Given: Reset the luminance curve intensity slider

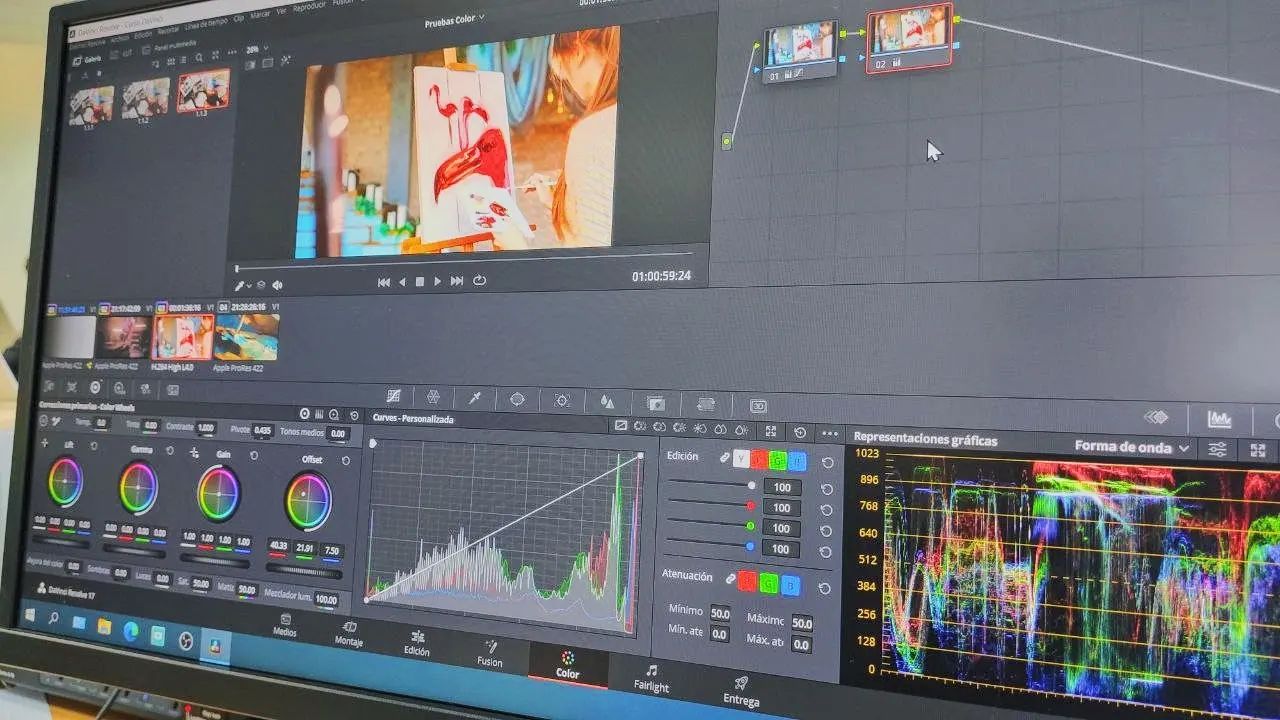Looking at the screenshot, I should point(826,489).
